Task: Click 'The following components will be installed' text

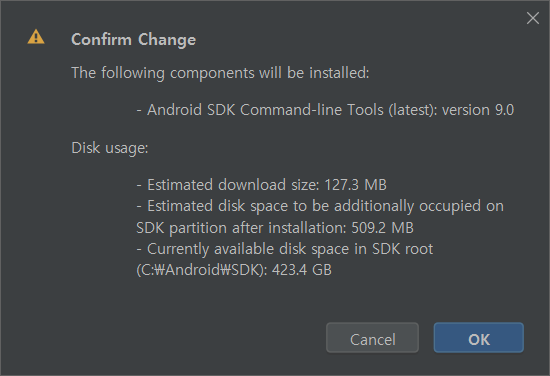Action: tap(220, 73)
